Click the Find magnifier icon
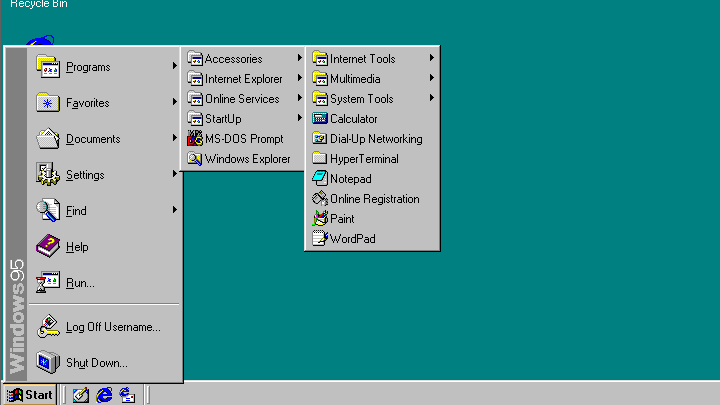Screen dimensions: 720x405 48,210
